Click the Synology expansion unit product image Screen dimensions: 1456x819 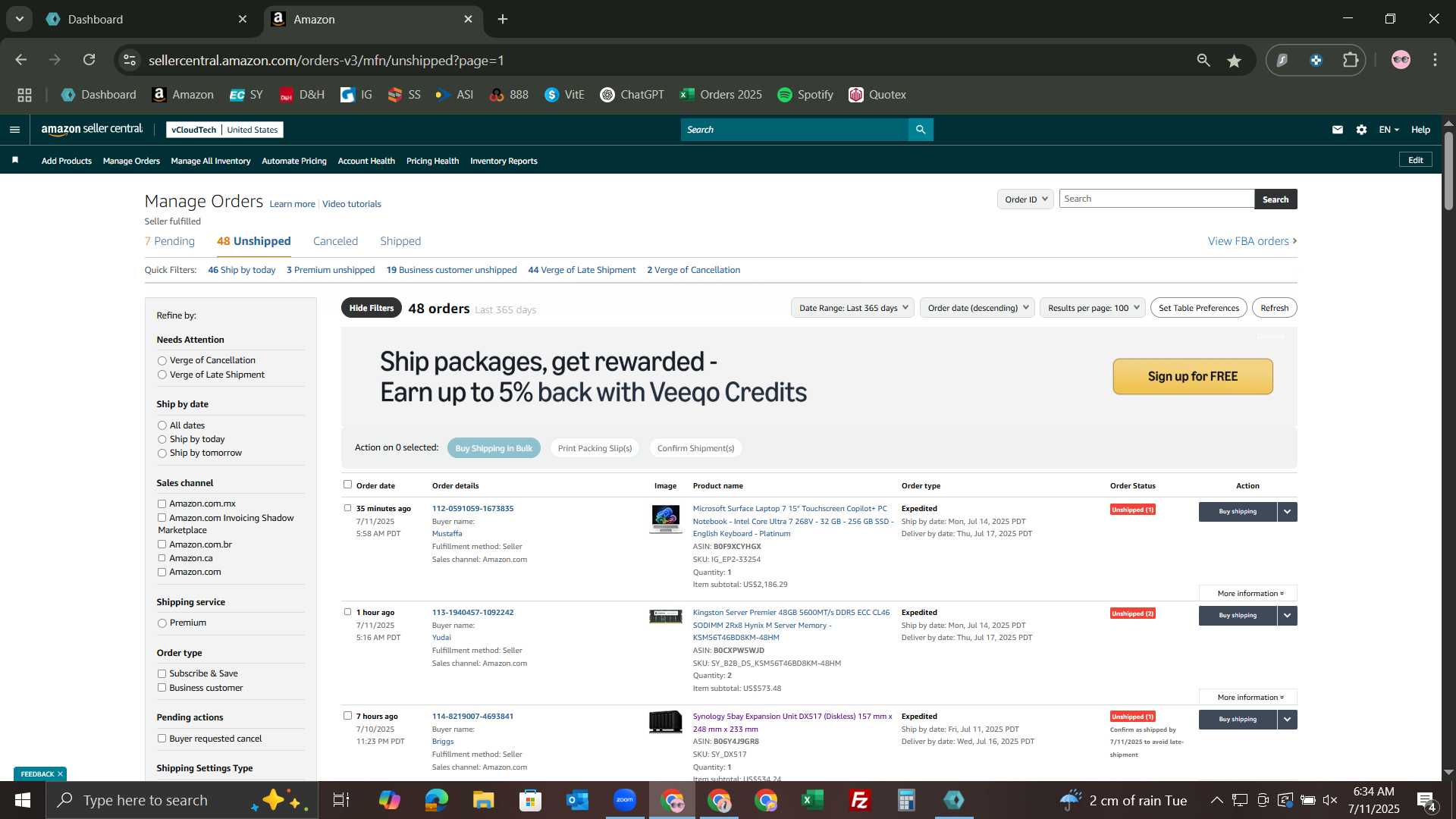[x=666, y=721]
